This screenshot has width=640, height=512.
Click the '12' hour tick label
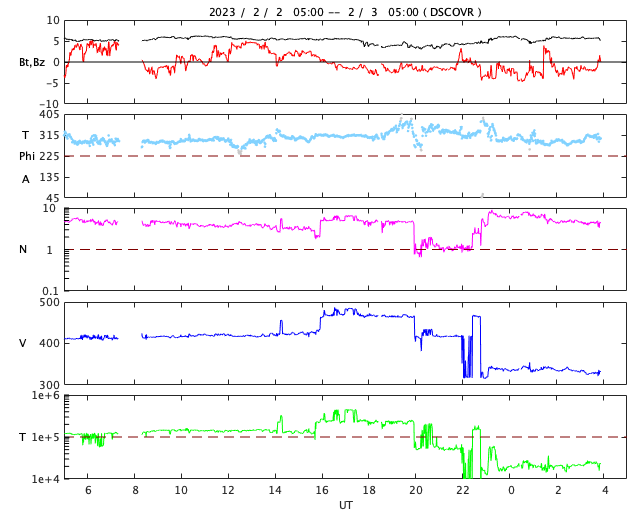tap(228, 490)
